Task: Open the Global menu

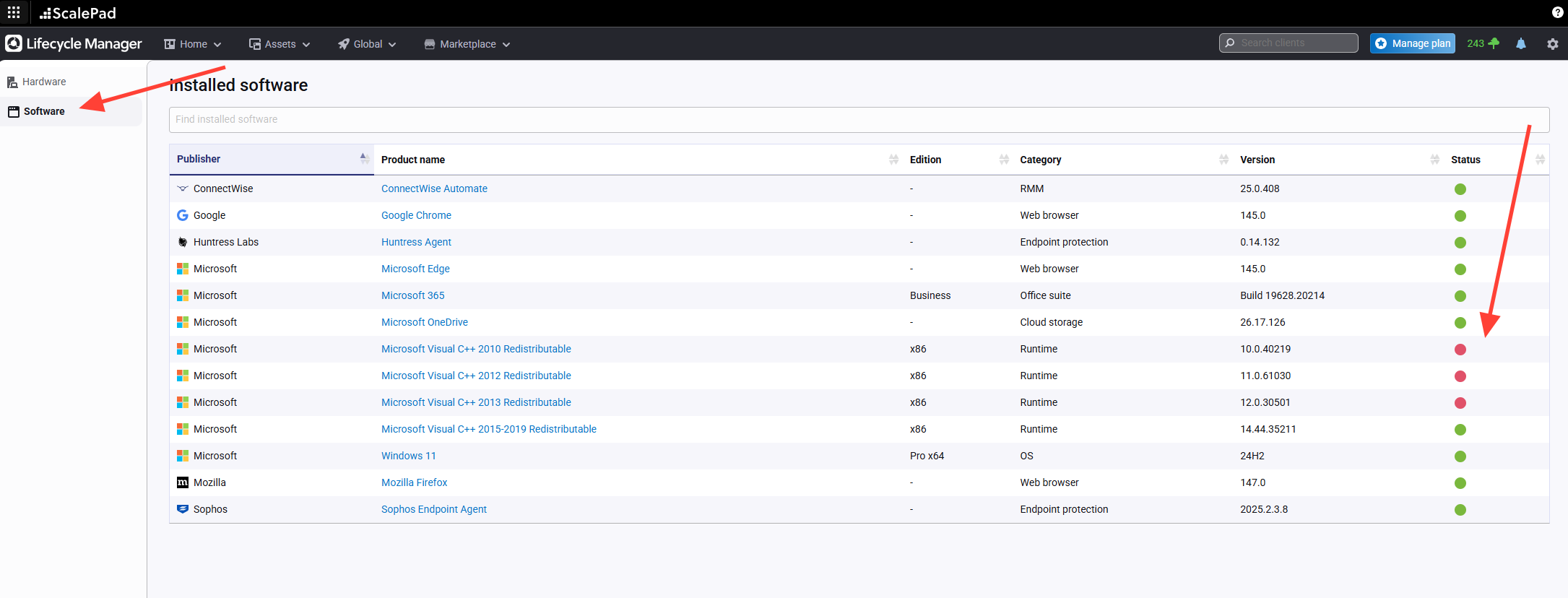Action: [367, 44]
